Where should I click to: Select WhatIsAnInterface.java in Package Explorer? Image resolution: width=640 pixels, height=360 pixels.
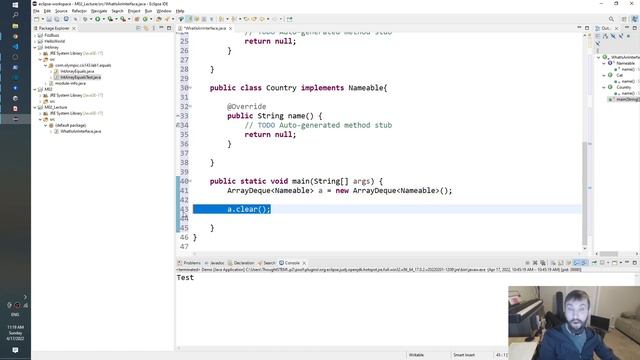pyautogui.click(x=80, y=131)
